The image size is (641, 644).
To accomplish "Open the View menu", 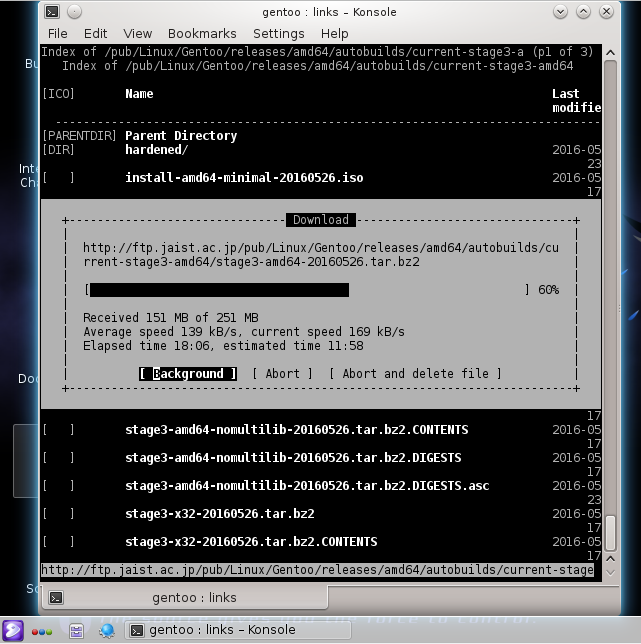I will click(x=138, y=34).
